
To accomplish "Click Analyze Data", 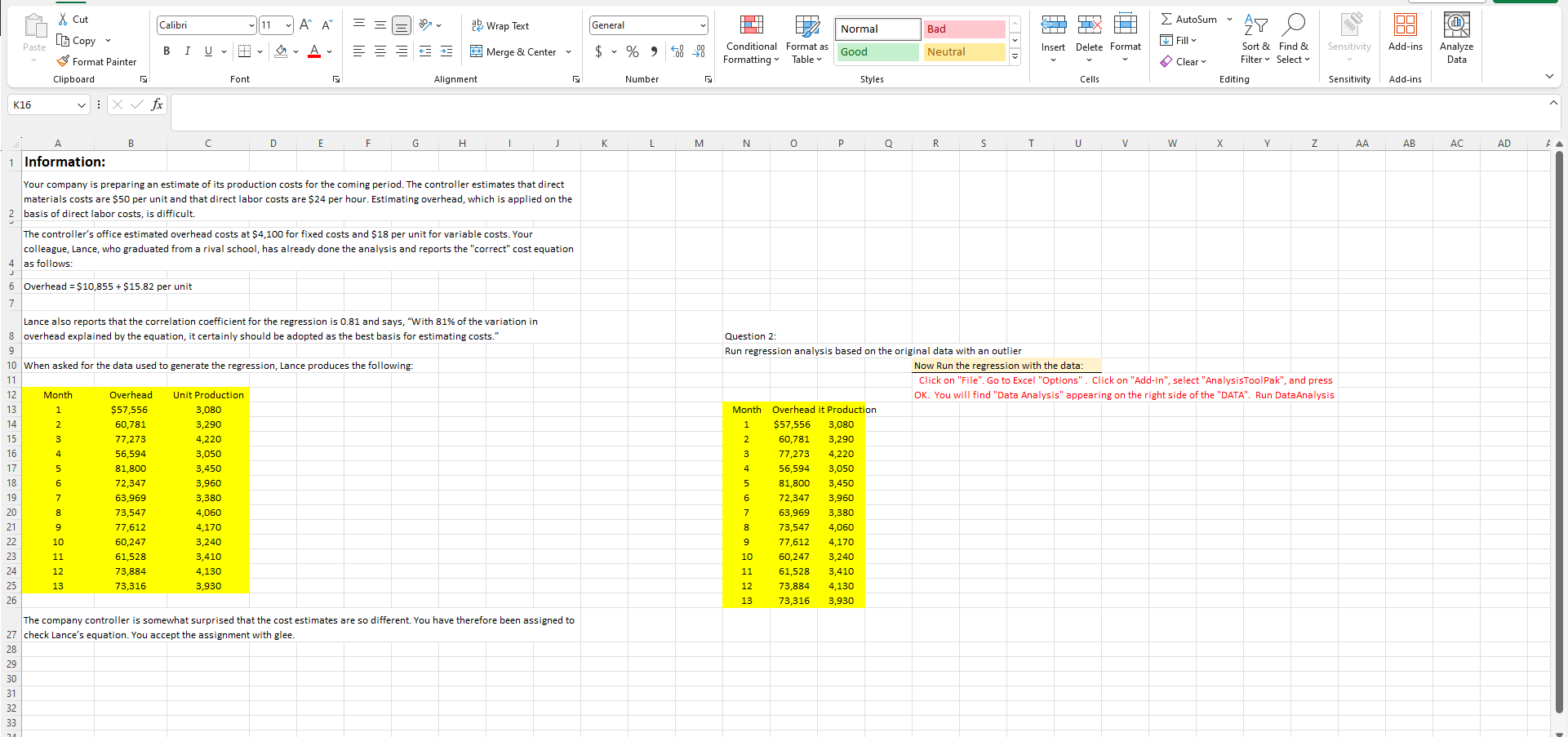I will click(1457, 38).
